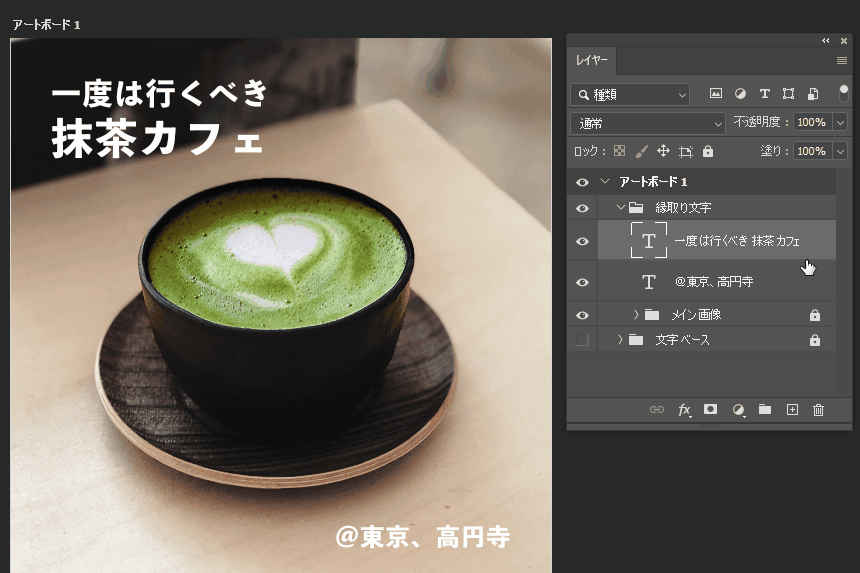Collapse the アートボード 1 tree chevron

click(x=605, y=181)
